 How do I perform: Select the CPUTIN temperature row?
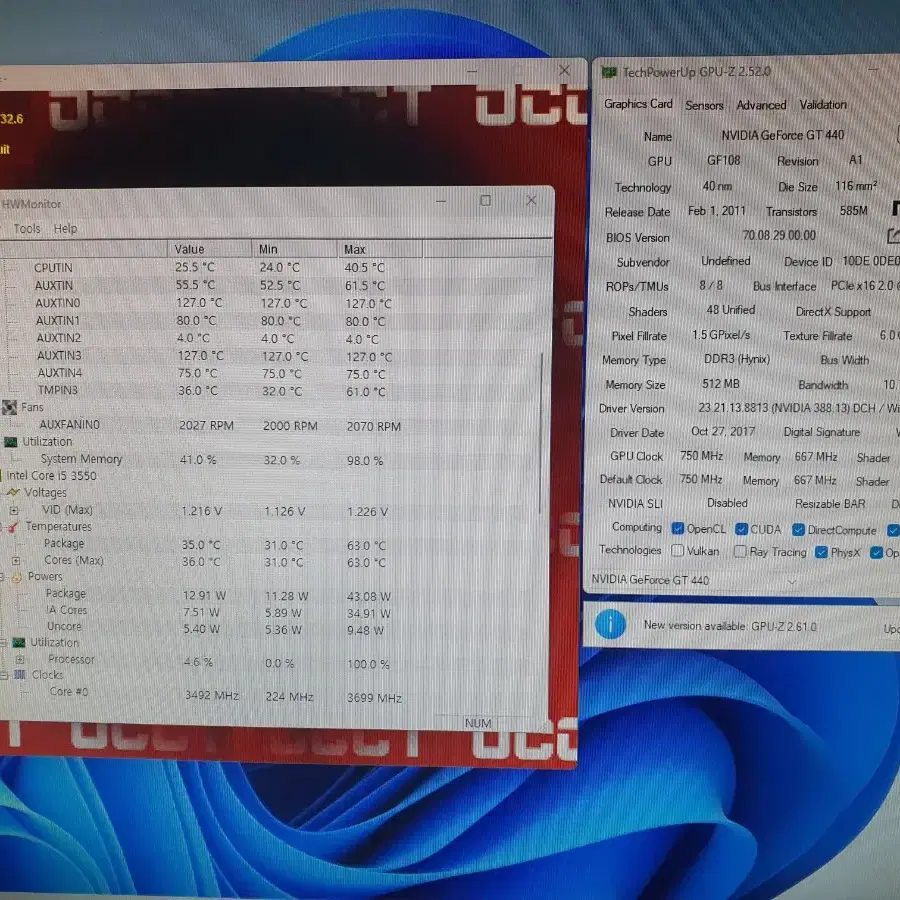coord(276,267)
